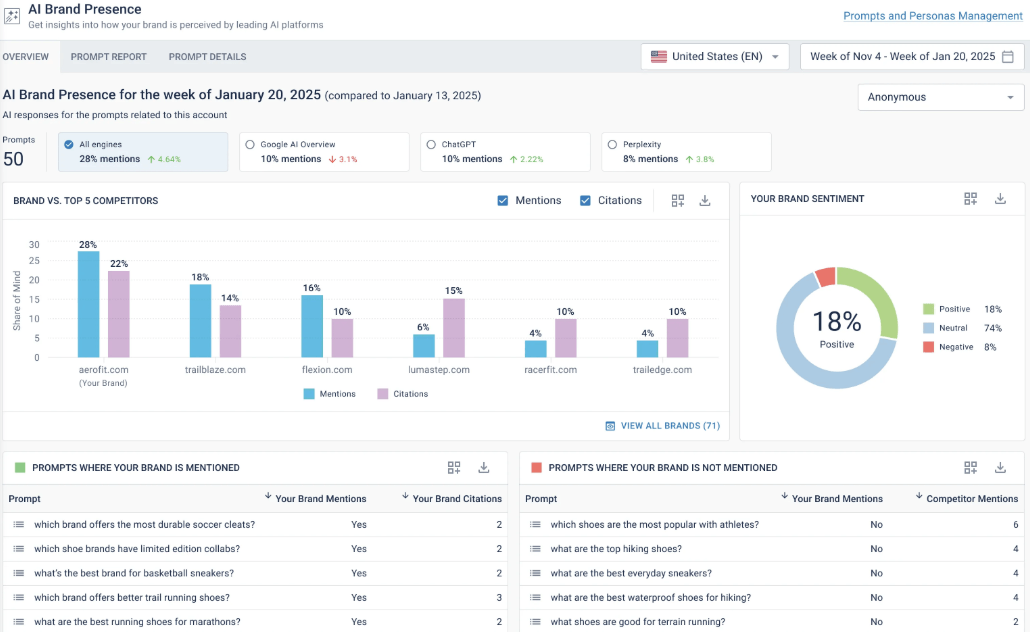Click list icon beside limited edition collabs prompt
Viewport: 1030px width, 632px height.
[x=19, y=549]
